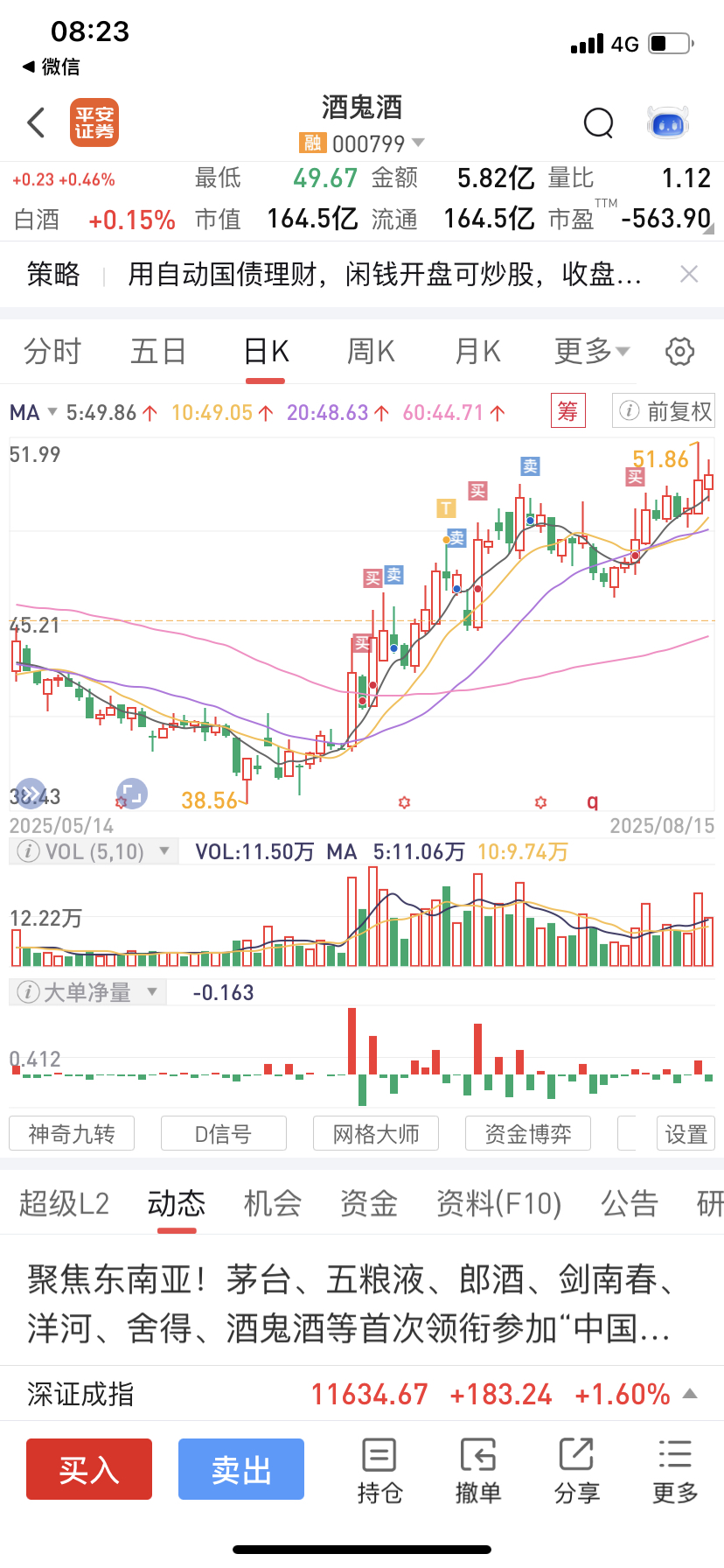Tap the 持仓 holdings icon
724x1568 pixels.
pos(379,1471)
